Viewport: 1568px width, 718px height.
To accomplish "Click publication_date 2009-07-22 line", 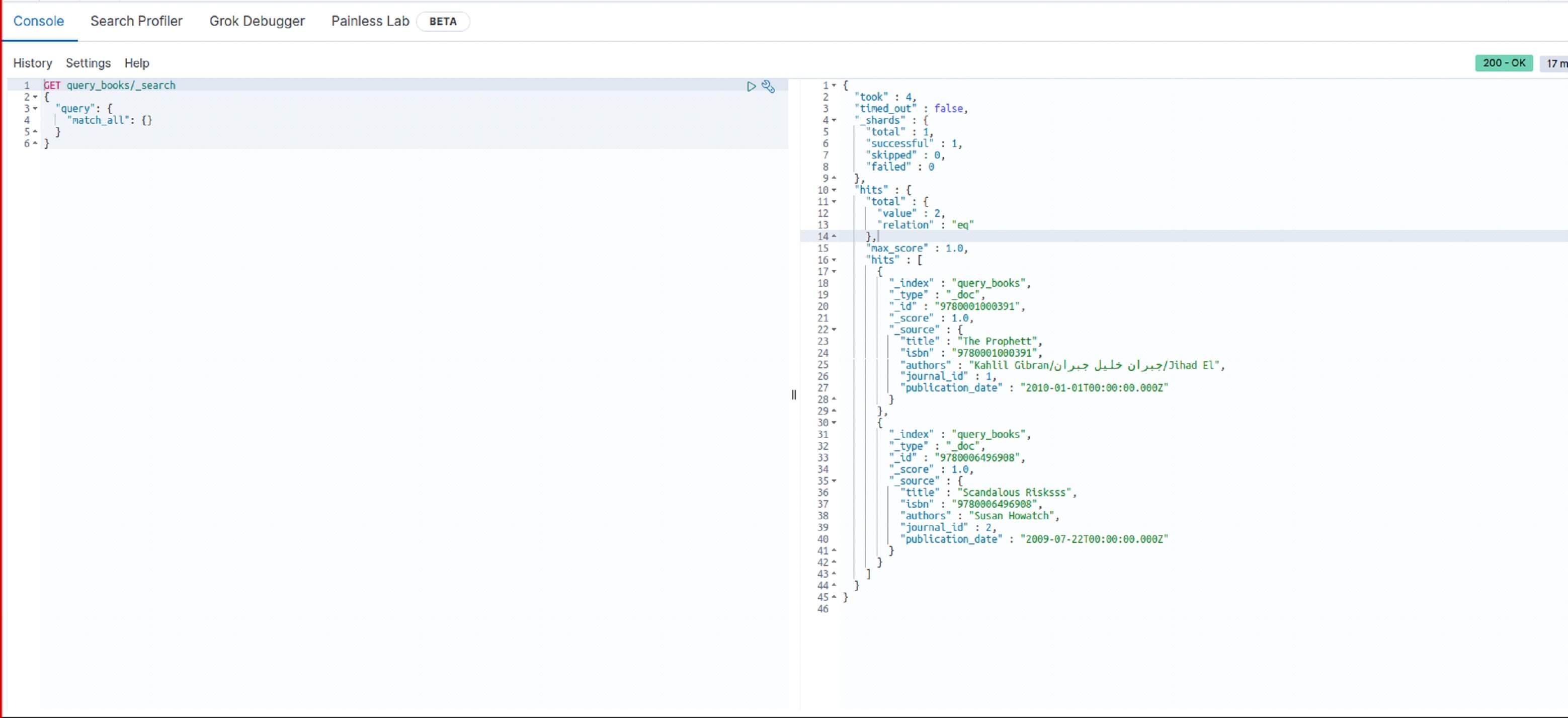I will point(1034,539).
